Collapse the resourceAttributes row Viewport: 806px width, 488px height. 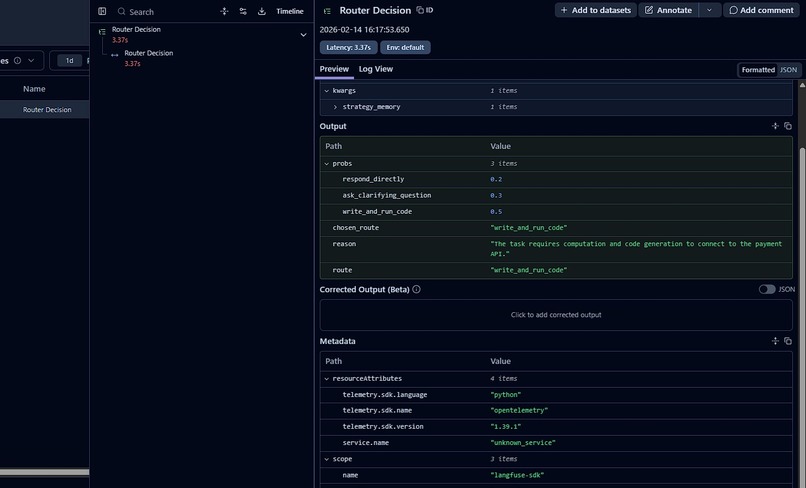pyautogui.click(x=326, y=378)
